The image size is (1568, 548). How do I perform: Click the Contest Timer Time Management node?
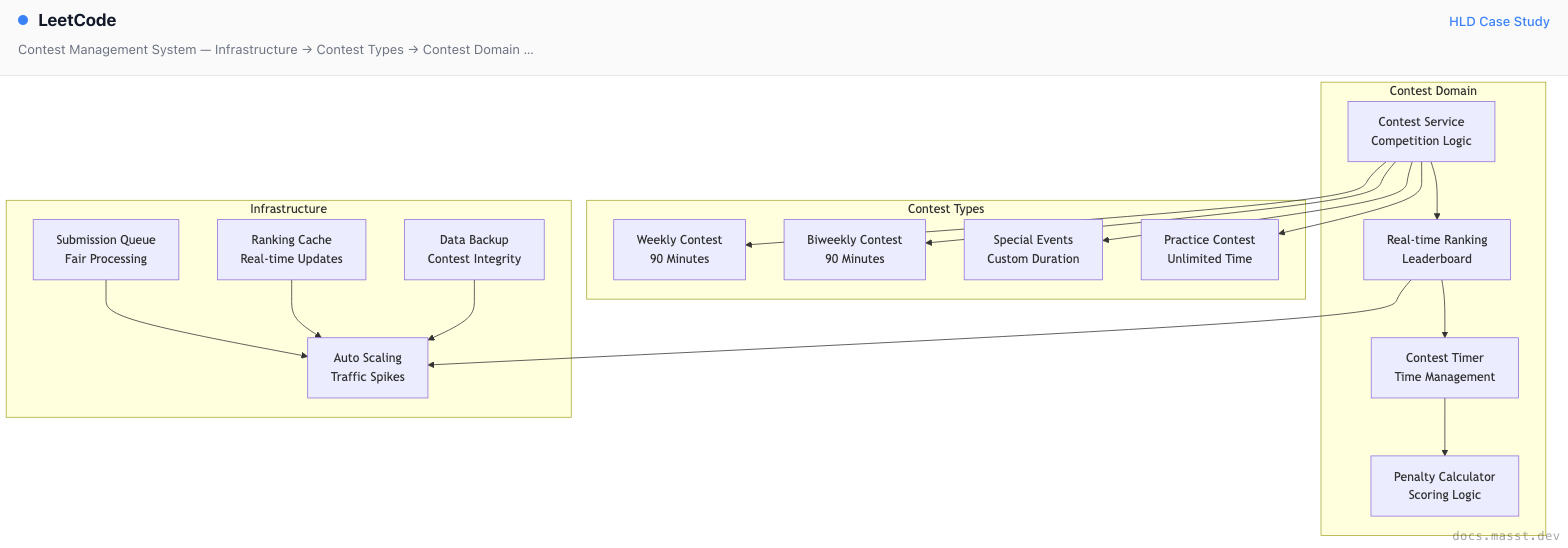[1445, 367]
